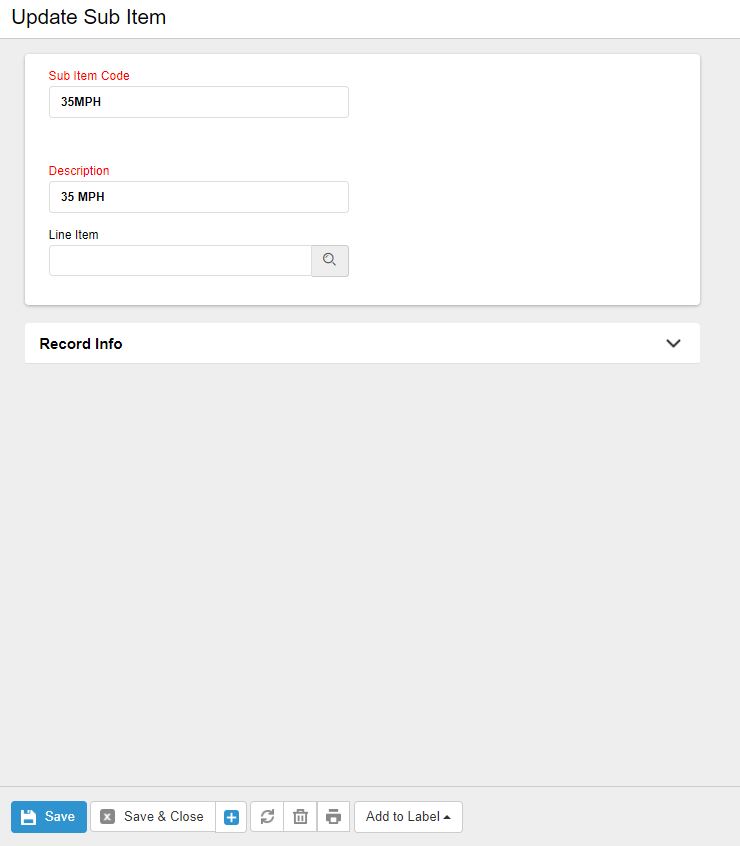
Task: Print the record via the printer icon
Action: tap(333, 817)
